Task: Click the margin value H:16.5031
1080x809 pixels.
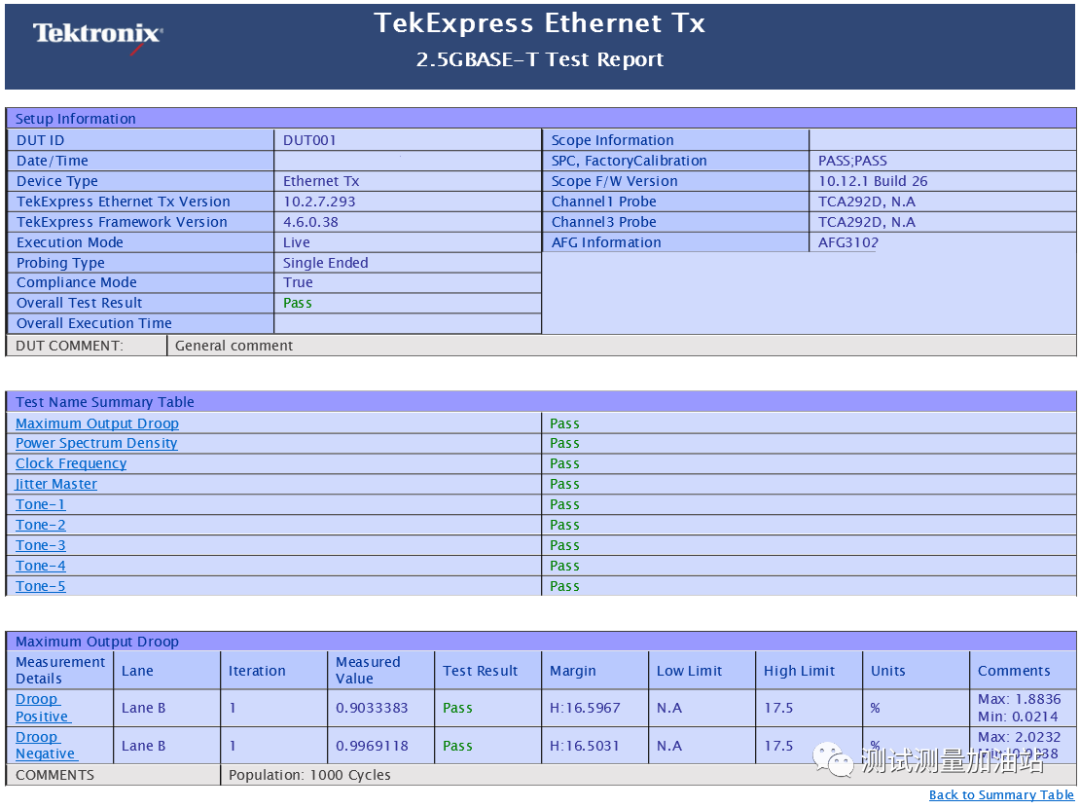Action: coord(584,746)
